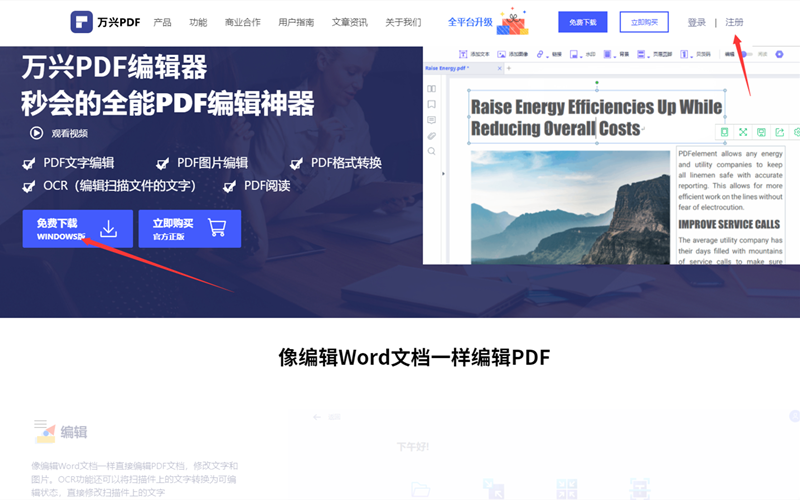Play the 观看视频 video icon
Image resolution: width=800 pixels, height=500 pixels.
coord(36,132)
